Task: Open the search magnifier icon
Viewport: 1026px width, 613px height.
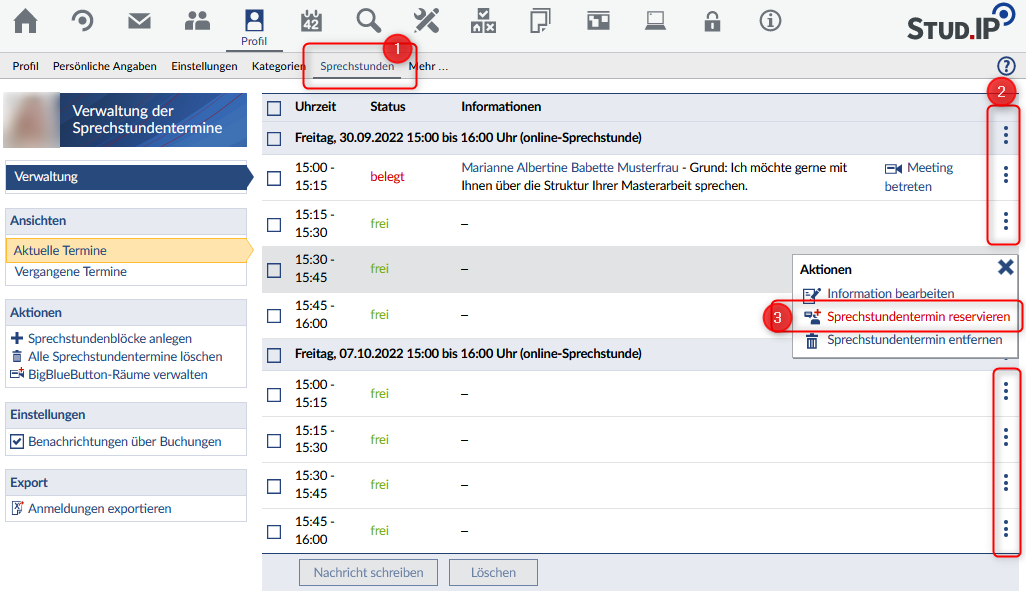Action: click(x=369, y=21)
